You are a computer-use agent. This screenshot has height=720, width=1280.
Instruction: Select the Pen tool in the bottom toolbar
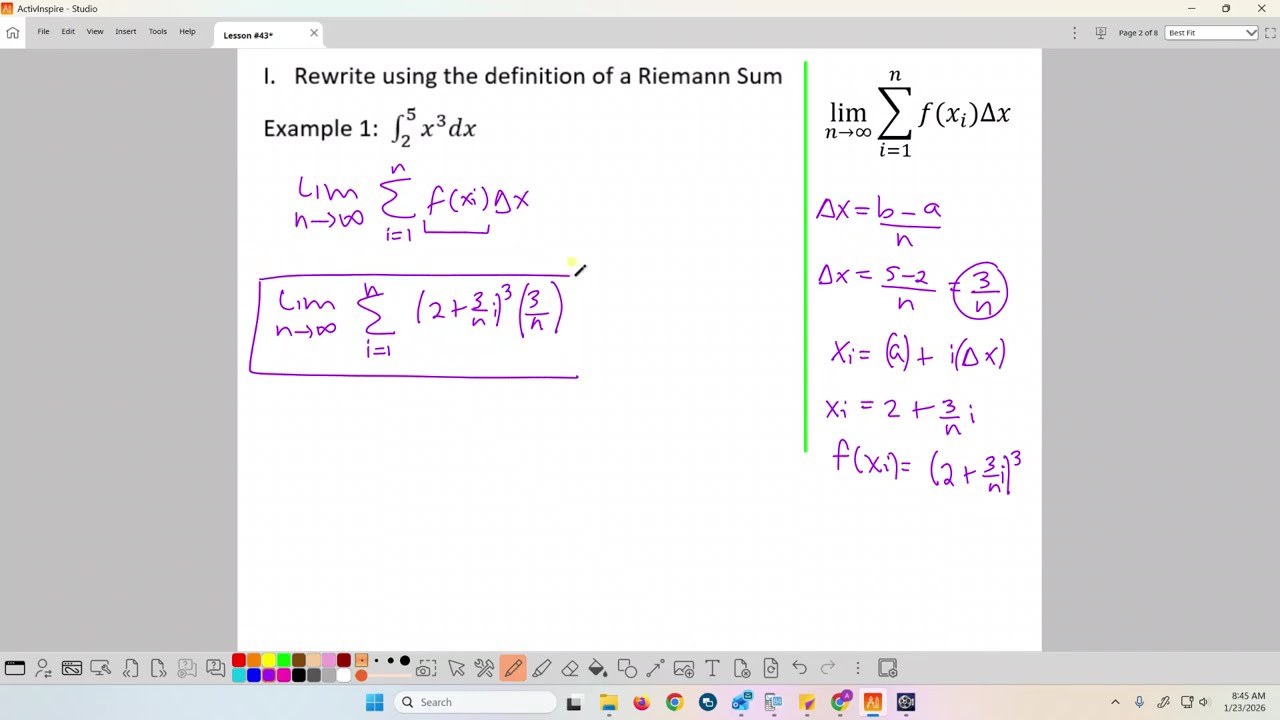click(x=513, y=668)
